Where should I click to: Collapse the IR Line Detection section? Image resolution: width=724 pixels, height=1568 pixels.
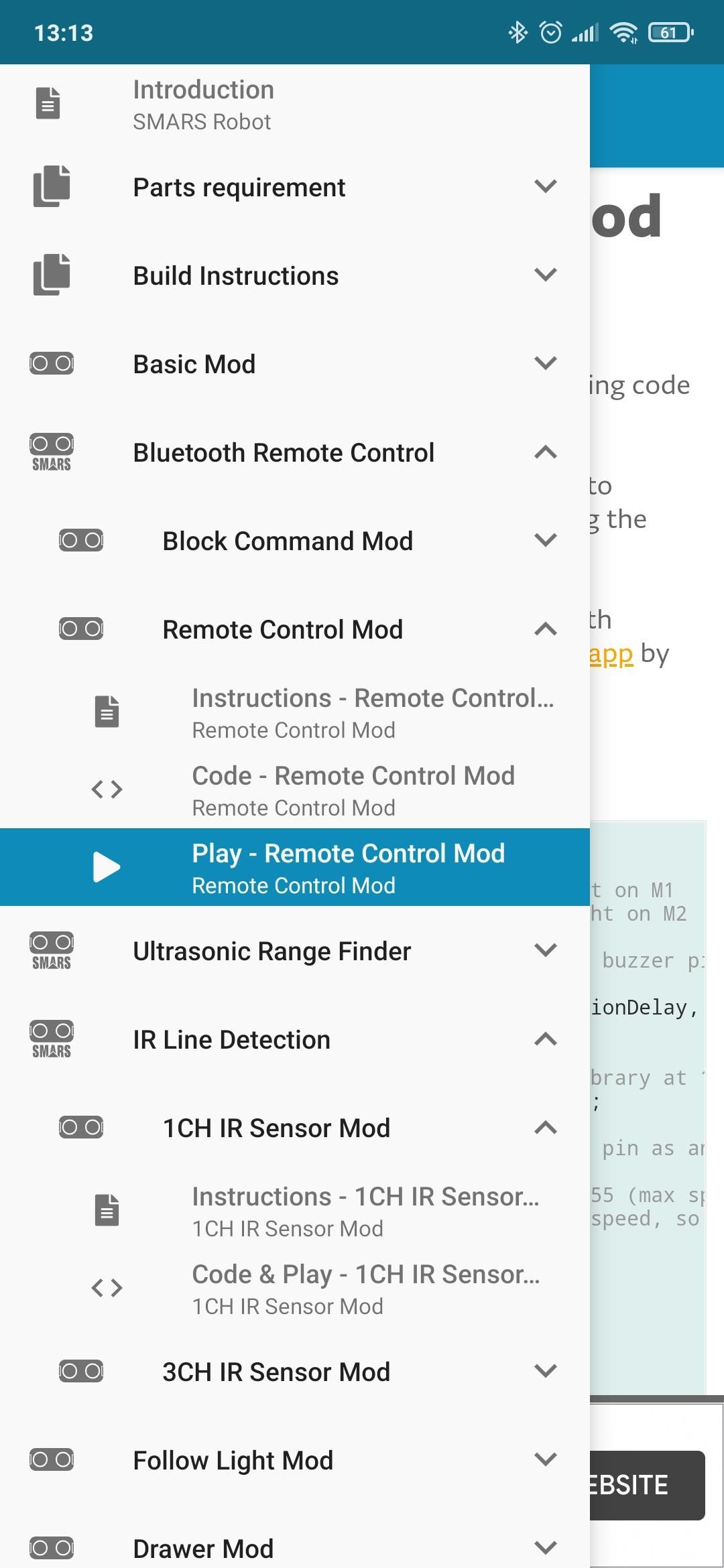click(x=546, y=1039)
